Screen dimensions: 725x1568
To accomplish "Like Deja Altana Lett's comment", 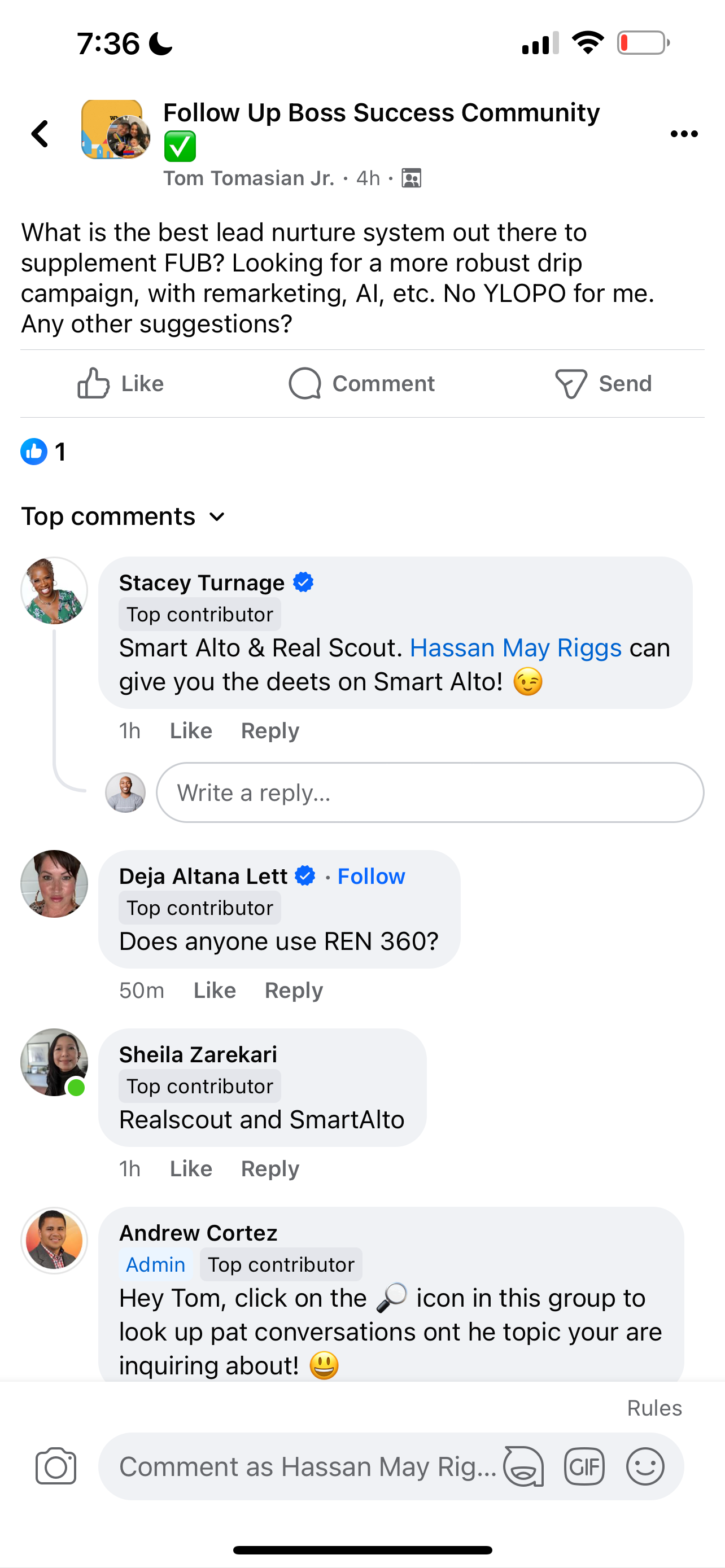I will click(x=214, y=991).
